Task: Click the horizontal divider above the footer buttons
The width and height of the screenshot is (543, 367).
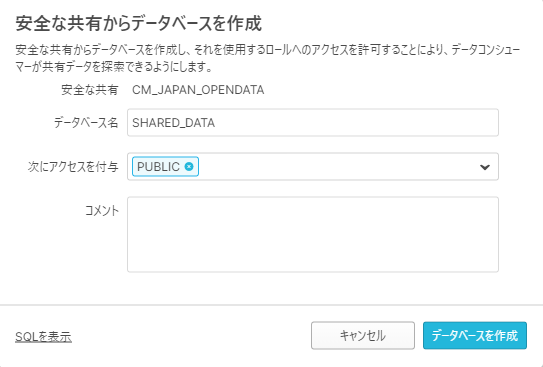Action: pos(272,305)
